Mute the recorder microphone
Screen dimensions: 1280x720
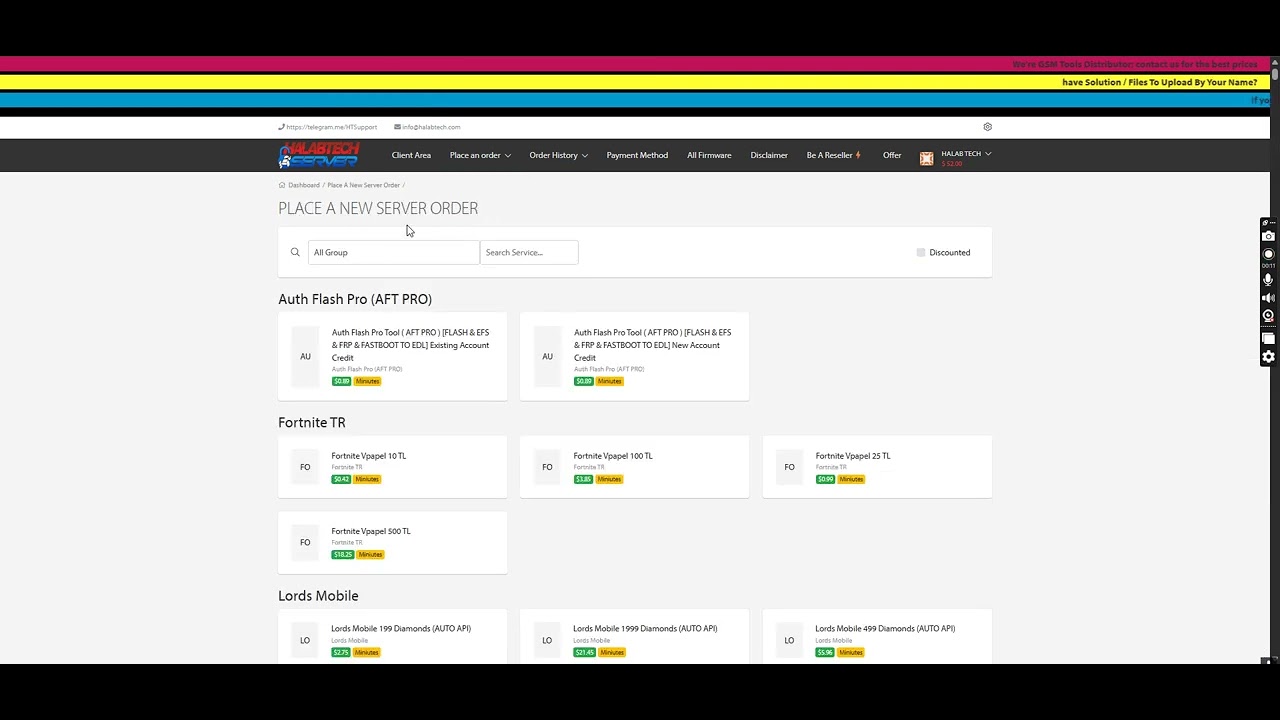1268,280
